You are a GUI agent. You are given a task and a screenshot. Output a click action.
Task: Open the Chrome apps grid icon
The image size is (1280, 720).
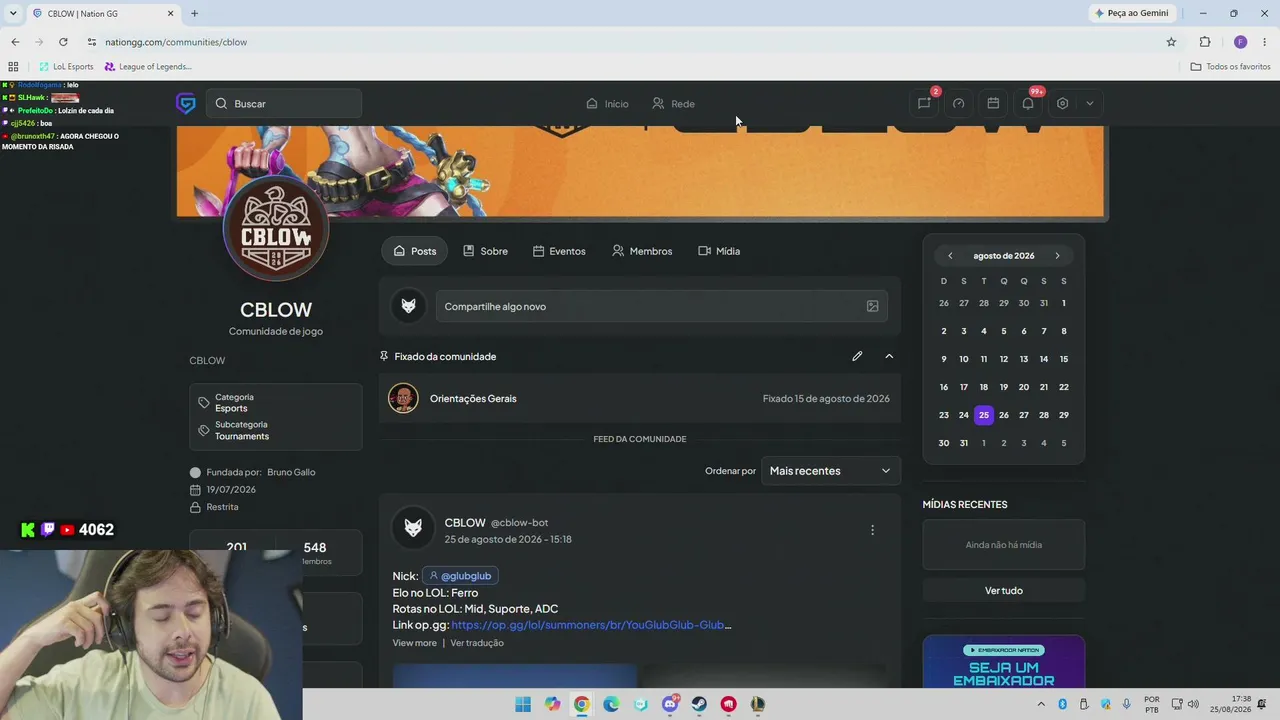tap(13, 67)
